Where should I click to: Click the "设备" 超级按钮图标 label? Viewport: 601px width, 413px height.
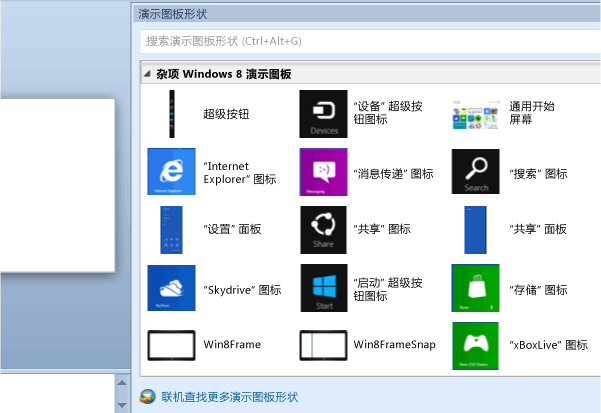[388, 113]
